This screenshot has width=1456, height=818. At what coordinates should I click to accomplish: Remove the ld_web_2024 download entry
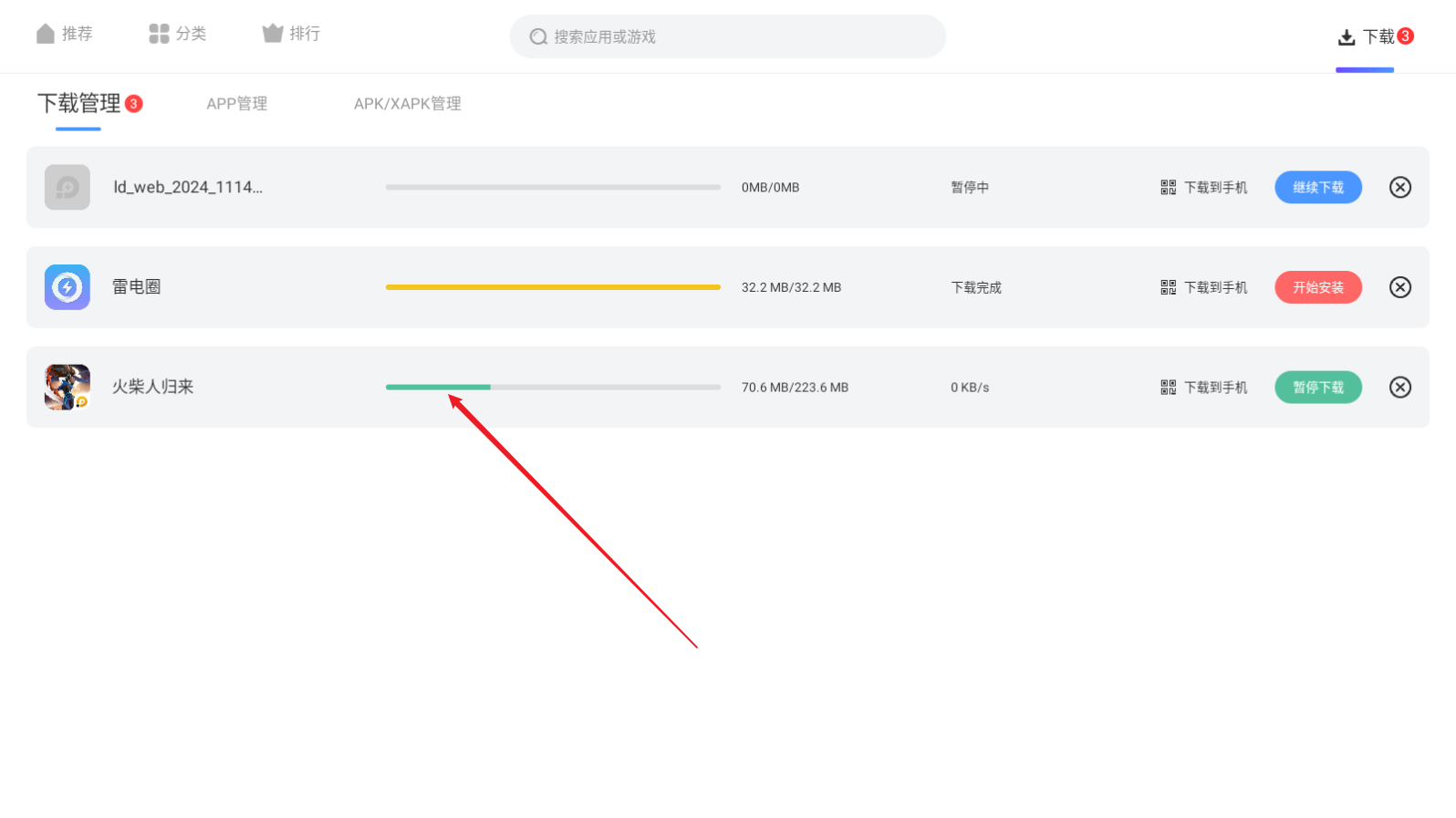click(1399, 187)
